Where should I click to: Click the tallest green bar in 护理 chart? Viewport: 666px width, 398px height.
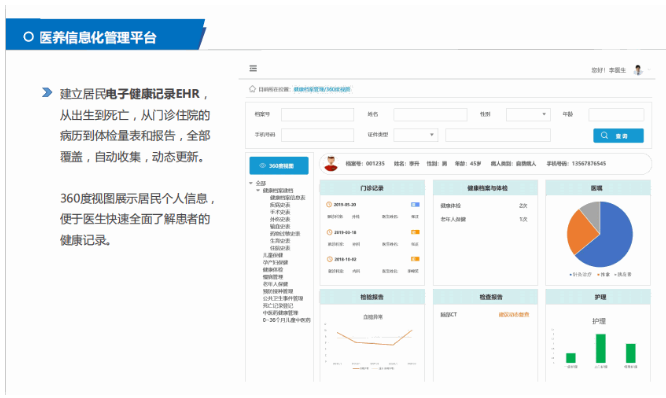tap(601, 348)
